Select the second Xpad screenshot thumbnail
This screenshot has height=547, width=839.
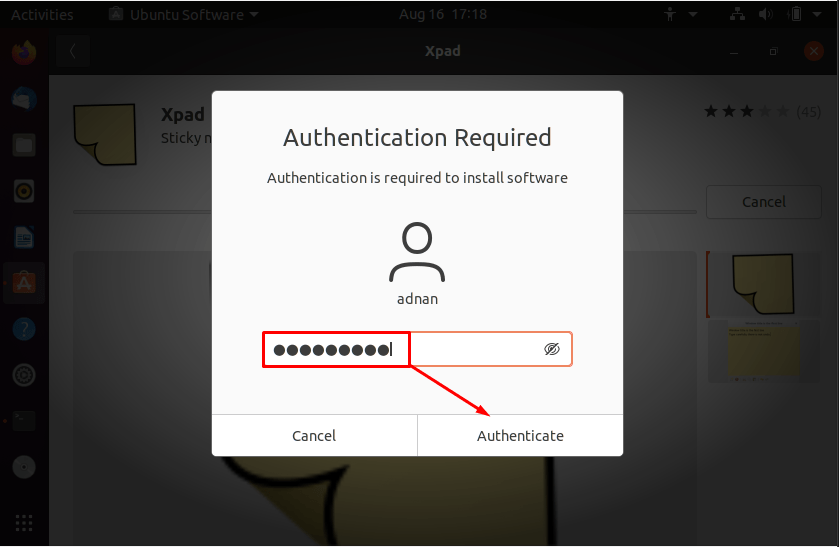(x=764, y=351)
